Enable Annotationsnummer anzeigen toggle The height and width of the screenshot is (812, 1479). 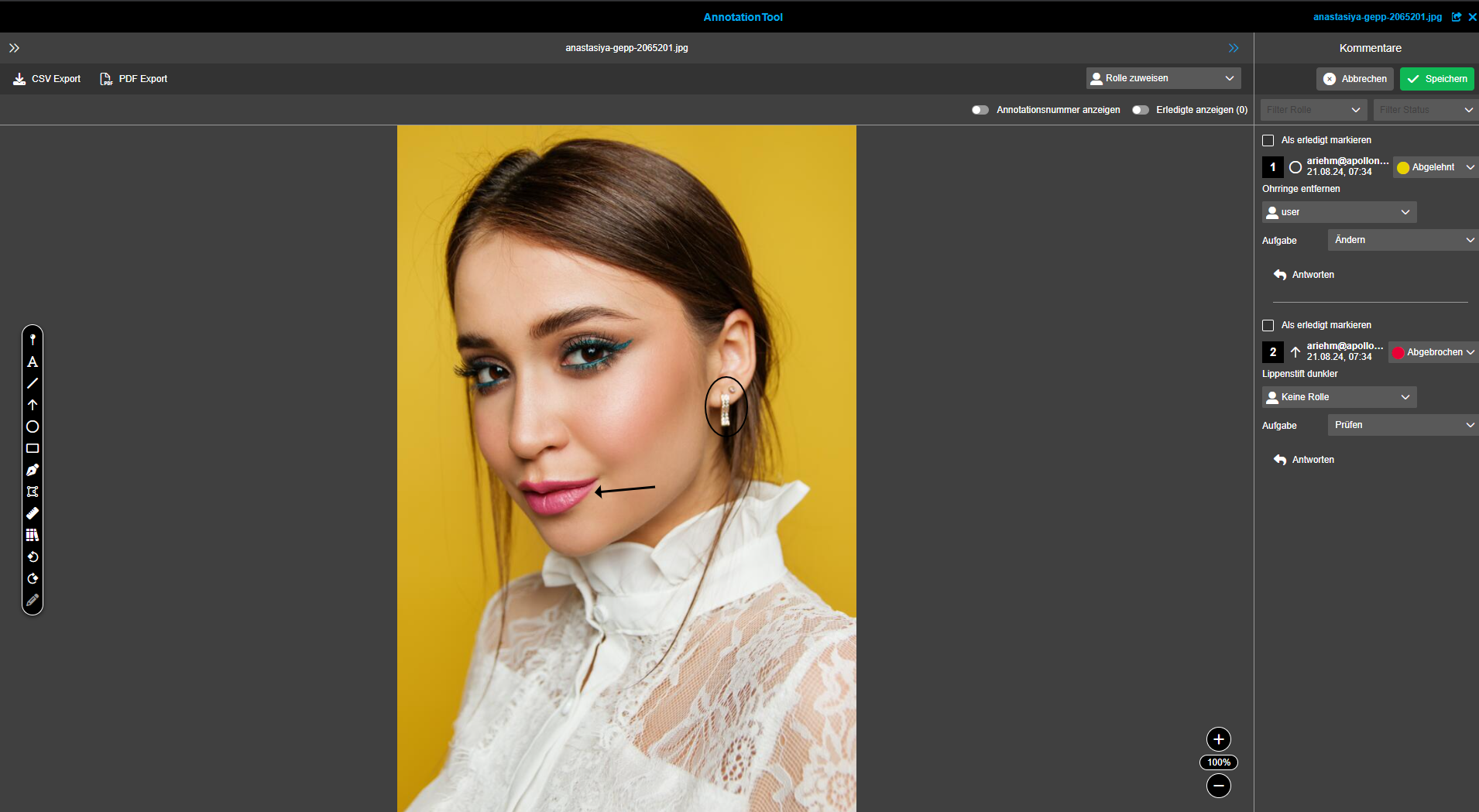[x=980, y=109]
